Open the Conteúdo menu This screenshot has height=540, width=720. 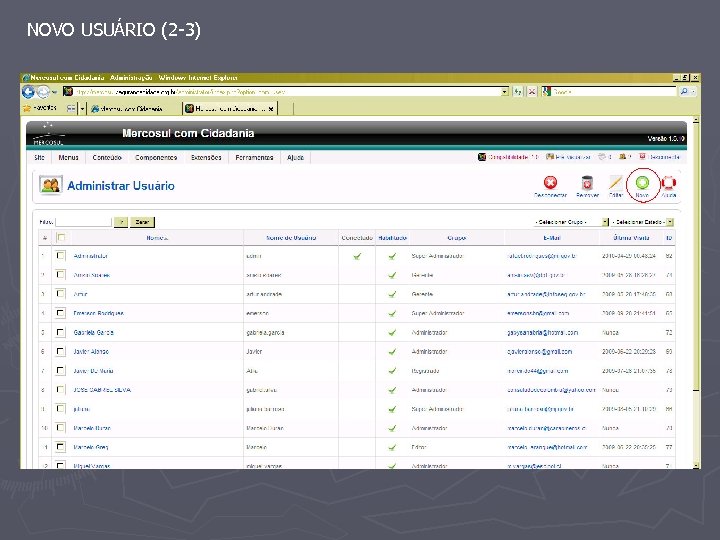[x=107, y=158]
